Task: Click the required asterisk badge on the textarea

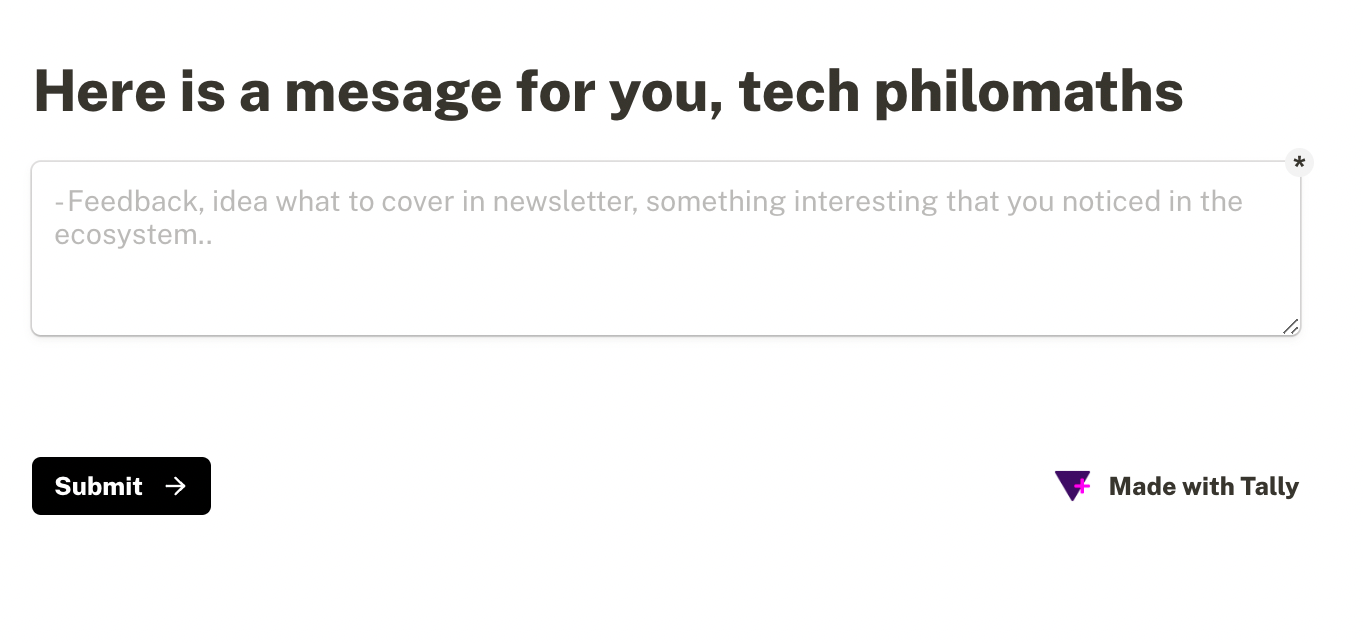Action: (x=1299, y=163)
